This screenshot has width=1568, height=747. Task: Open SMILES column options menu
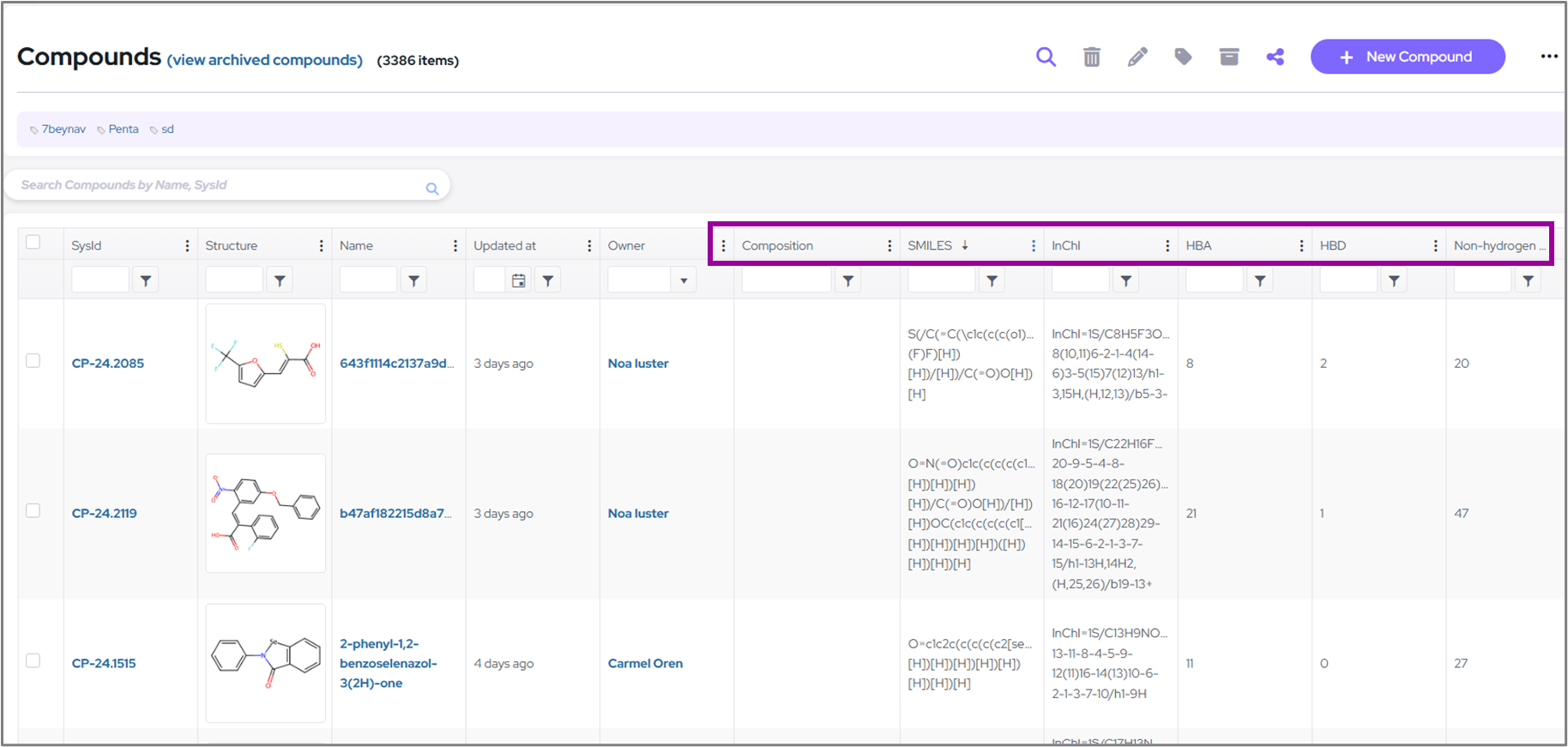pos(1033,246)
